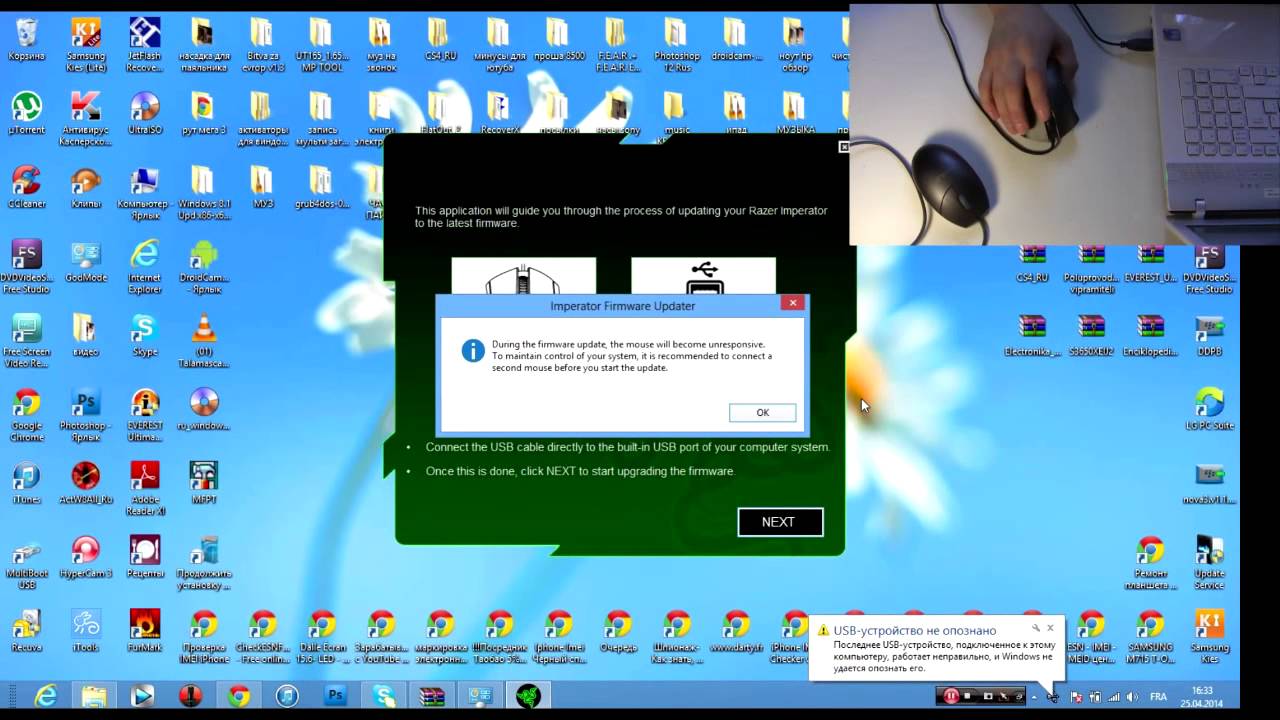Viewport: 1280px width, 720px height.
Task: Select the MultiBoot USB shortcut
Action: [x=27, y=563]
